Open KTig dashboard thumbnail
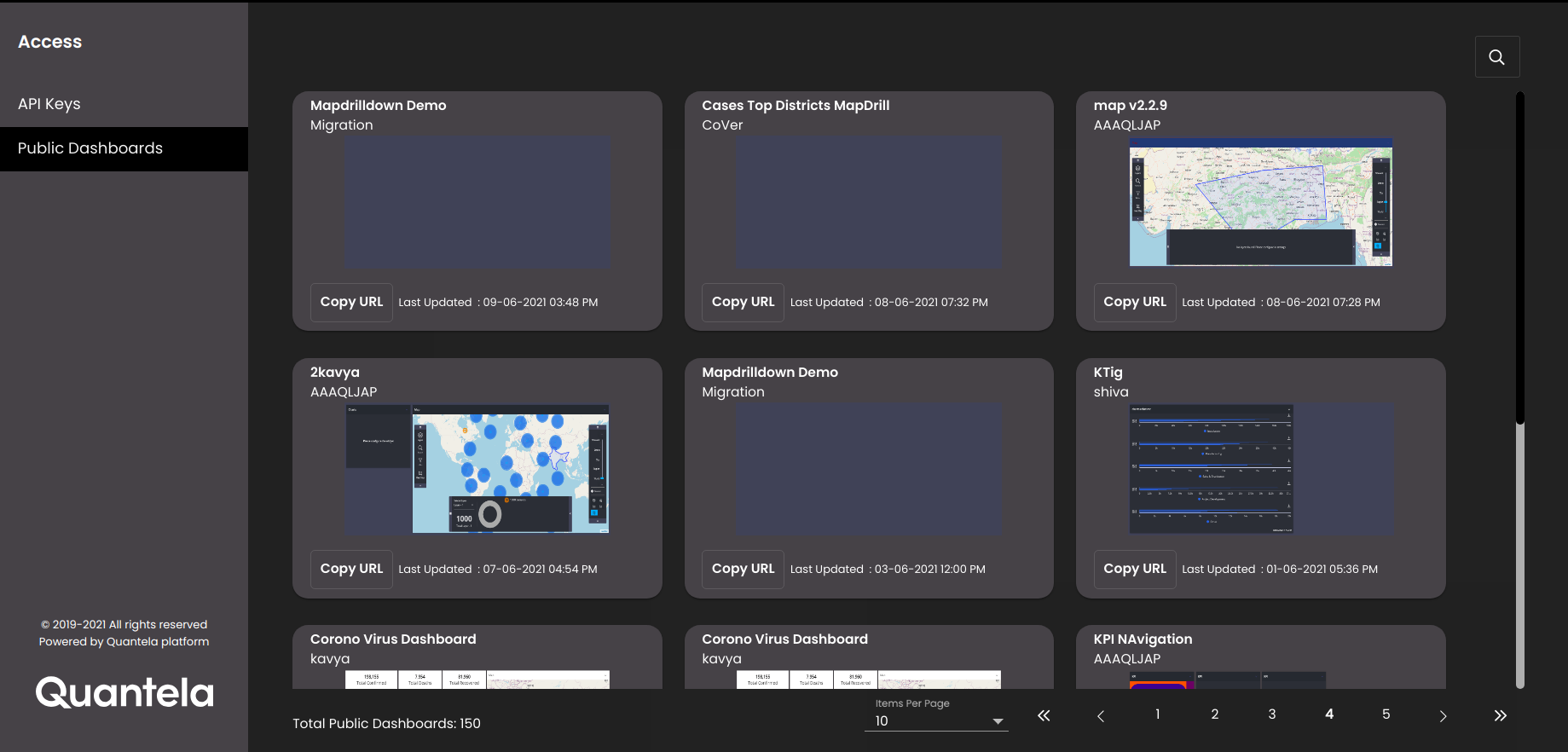This screenshot has height=752, width=1568. click(x=1261, y=469)
